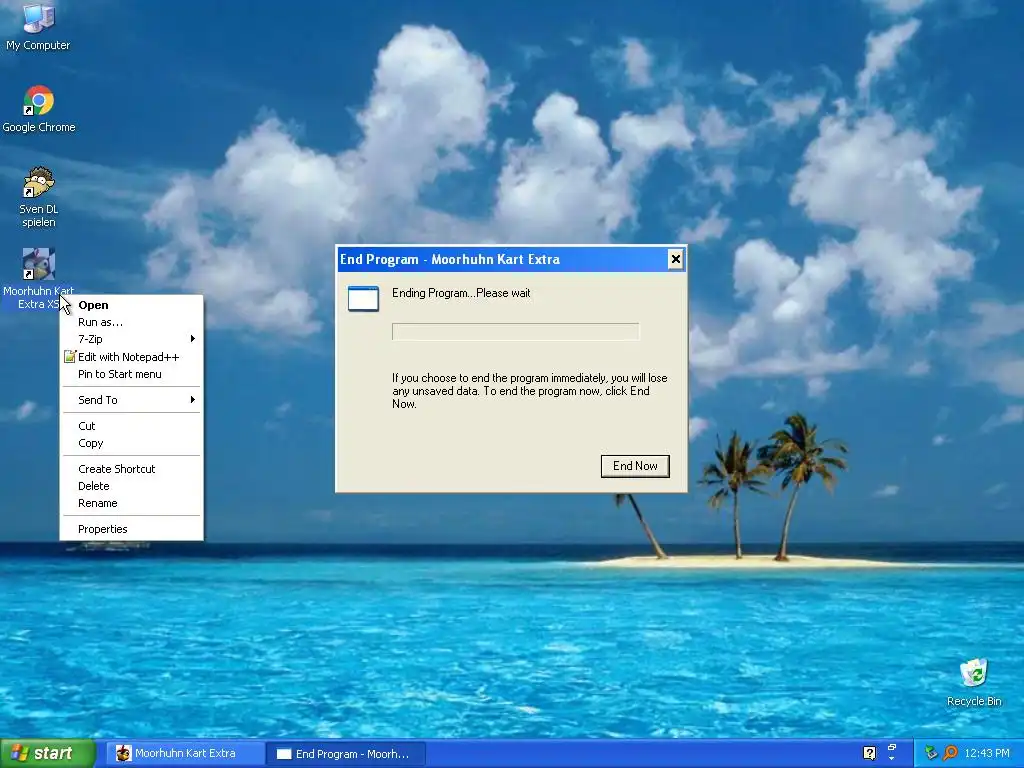1024x768 pixels.
Task: Click the End Now button
Action: point(635,466)
